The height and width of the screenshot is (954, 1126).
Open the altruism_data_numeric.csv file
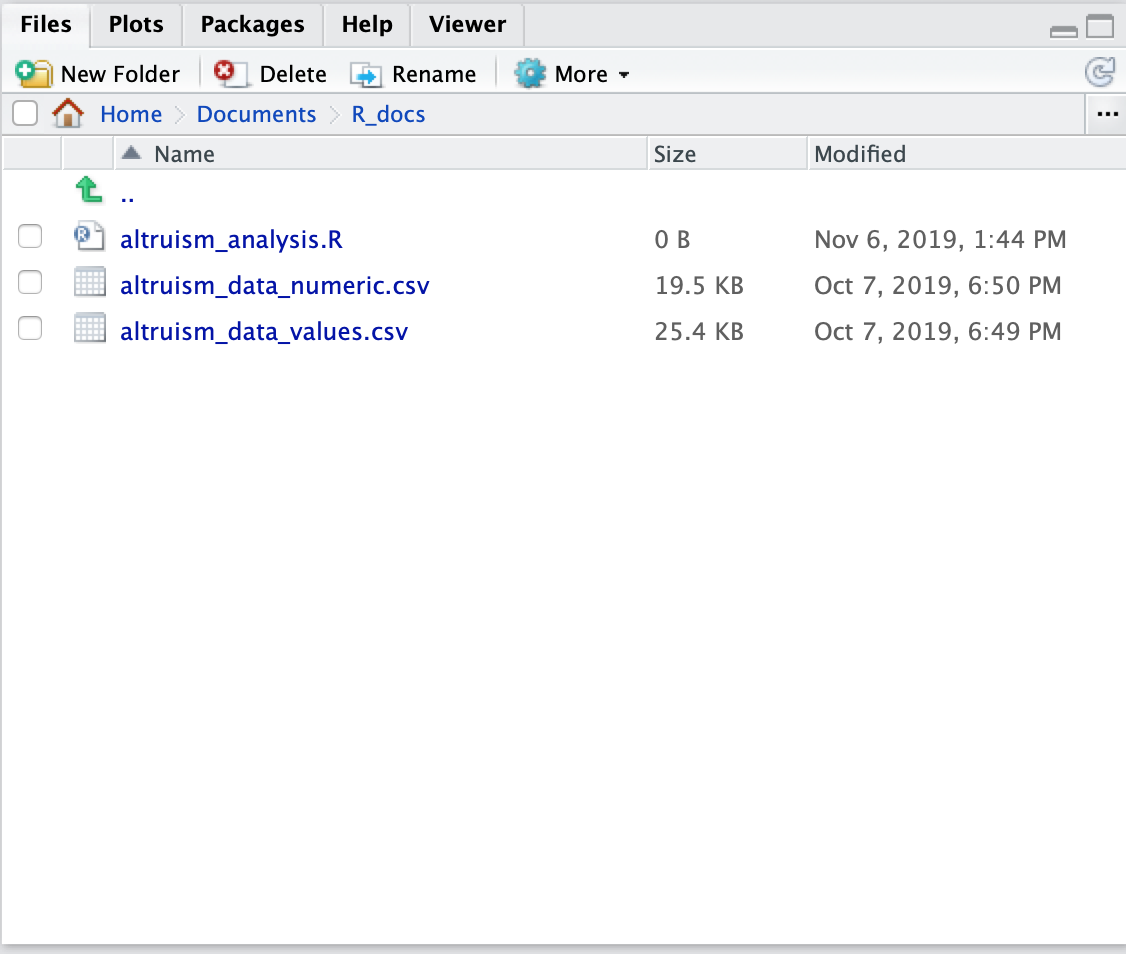[275, 285]
